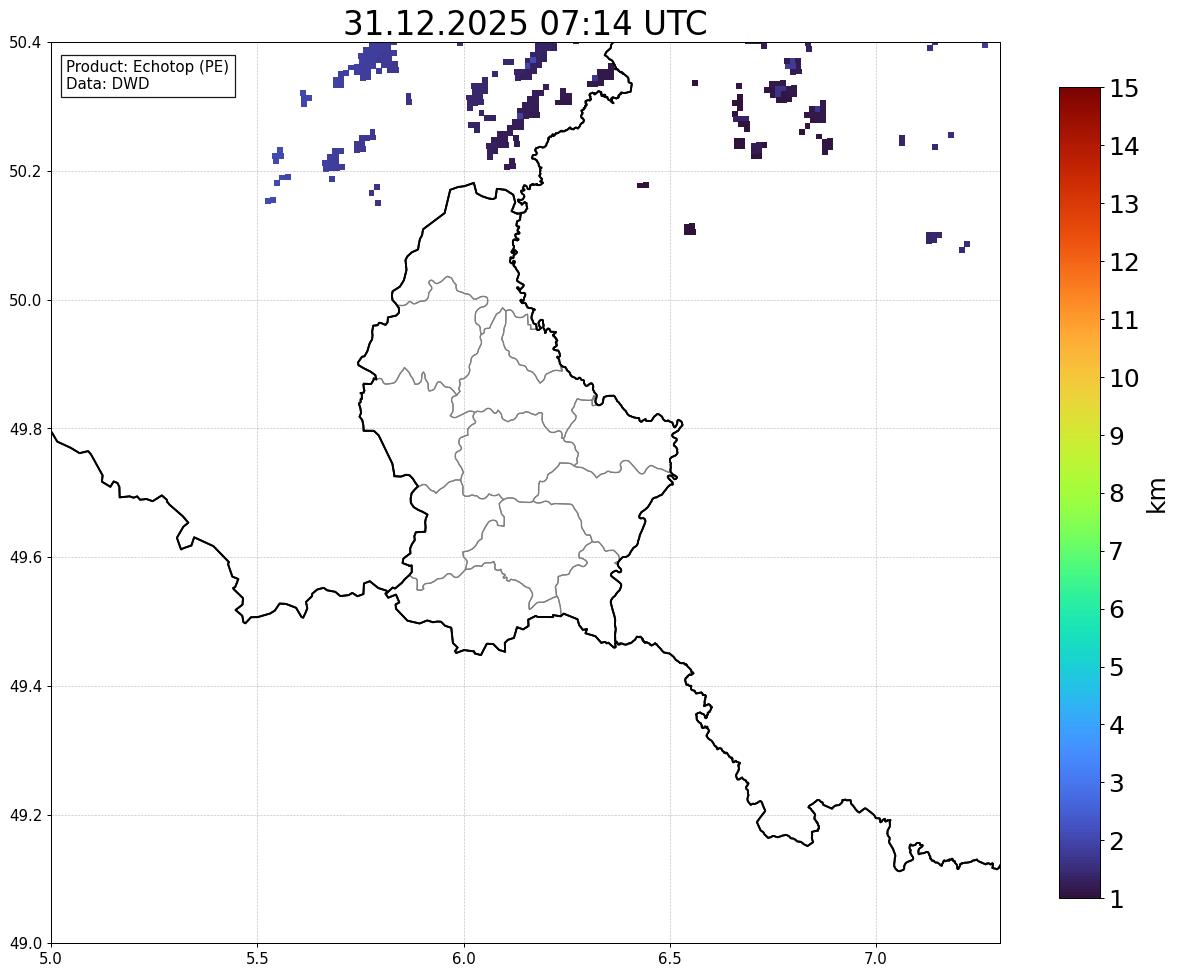
Task: Click the latitude axis label 49.6
Action: tap(24, 557)
